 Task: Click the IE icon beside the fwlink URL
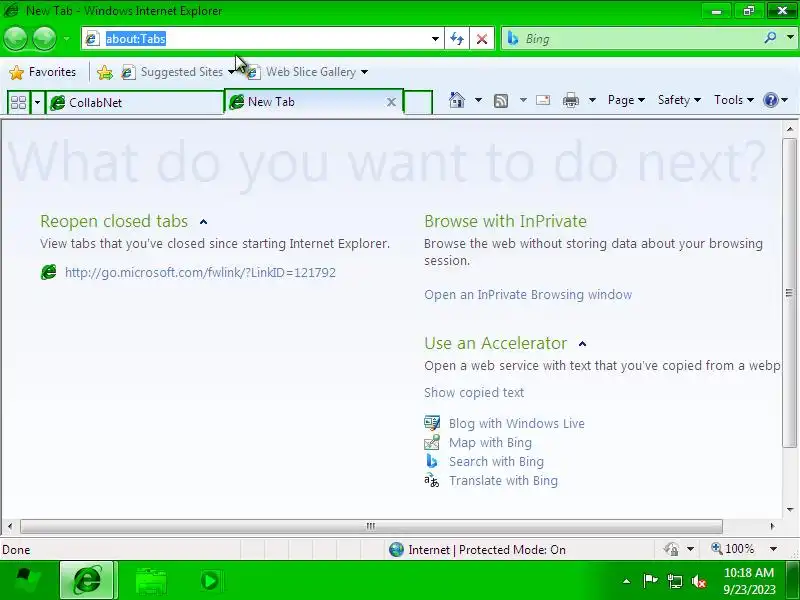click(x=48, y=272)
